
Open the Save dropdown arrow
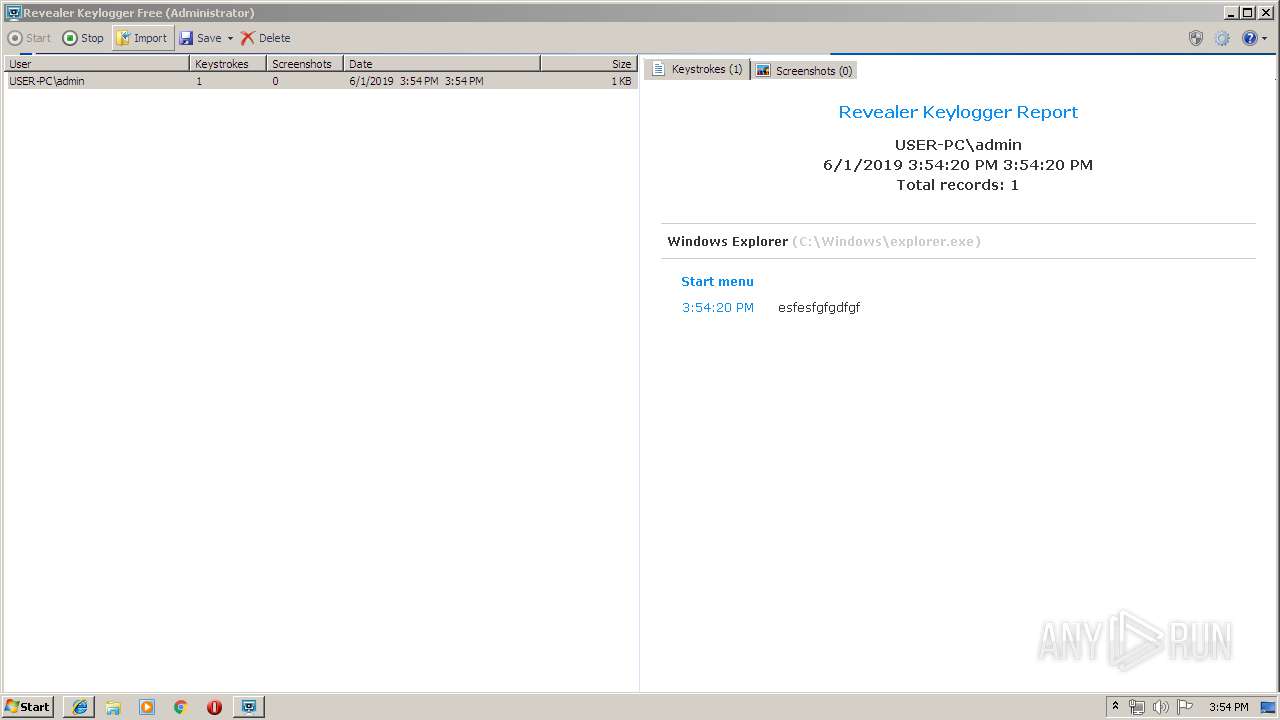click(230, 38)
